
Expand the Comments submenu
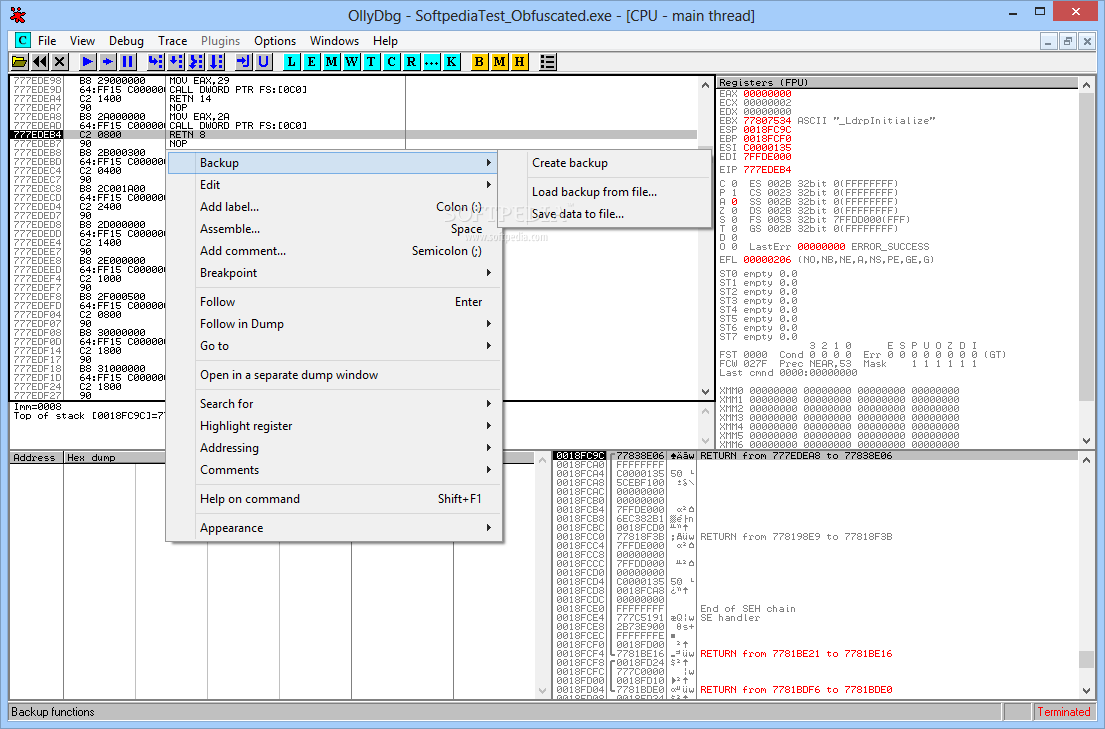333,470
